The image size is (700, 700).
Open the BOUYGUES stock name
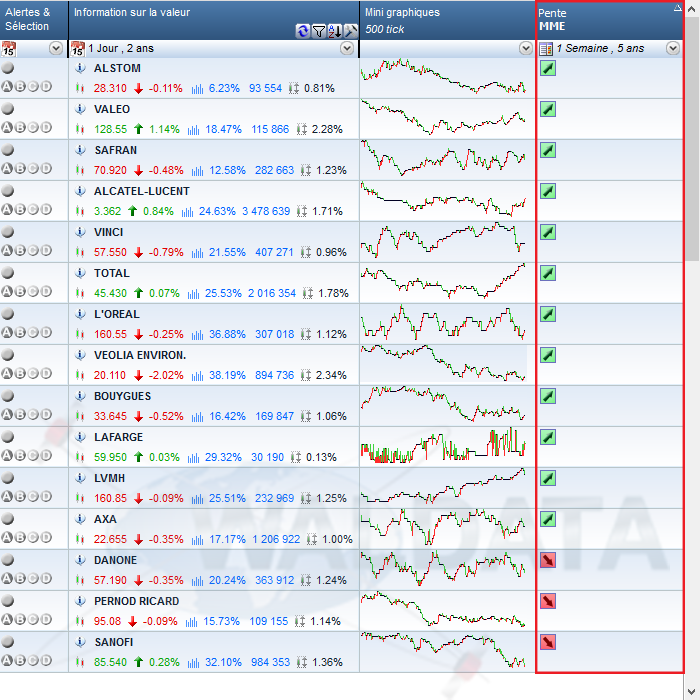(x=122, y=396)
